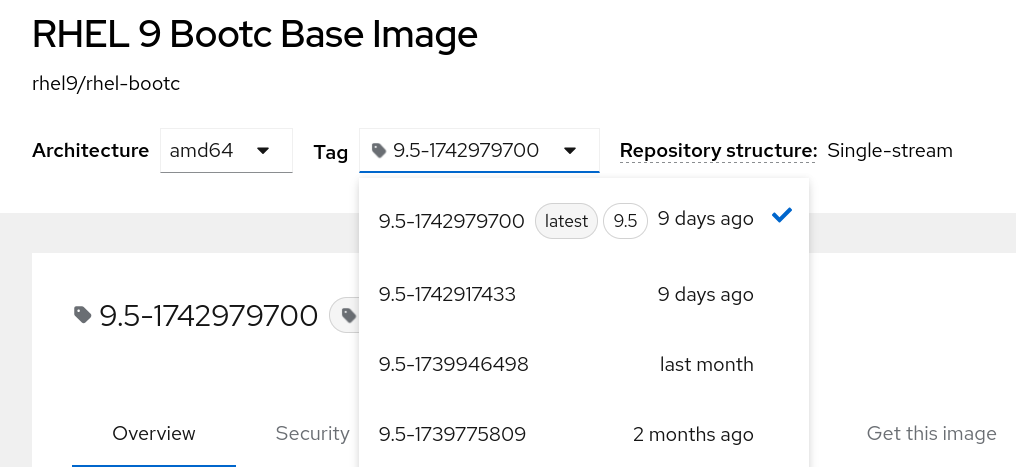
Task: Click the 9.5-1742979700 heading text
Action: (209, 315)
